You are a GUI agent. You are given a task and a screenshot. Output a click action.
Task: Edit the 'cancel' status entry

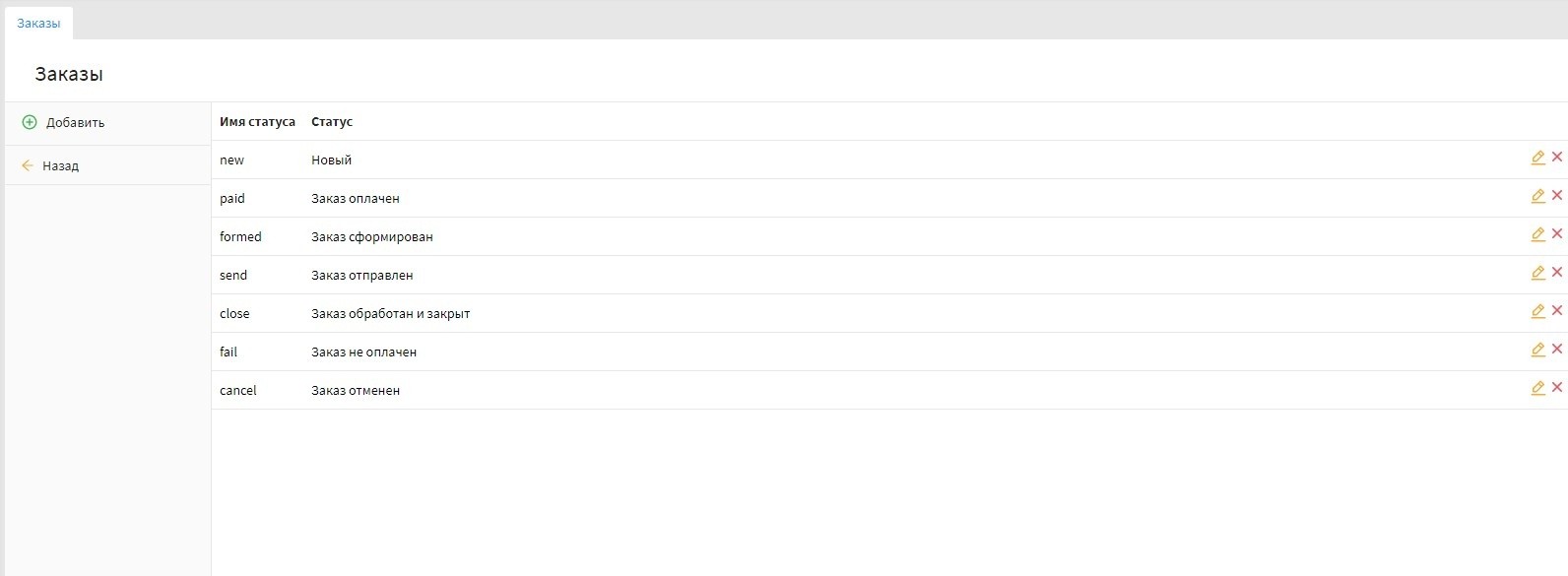point(1537,388)
